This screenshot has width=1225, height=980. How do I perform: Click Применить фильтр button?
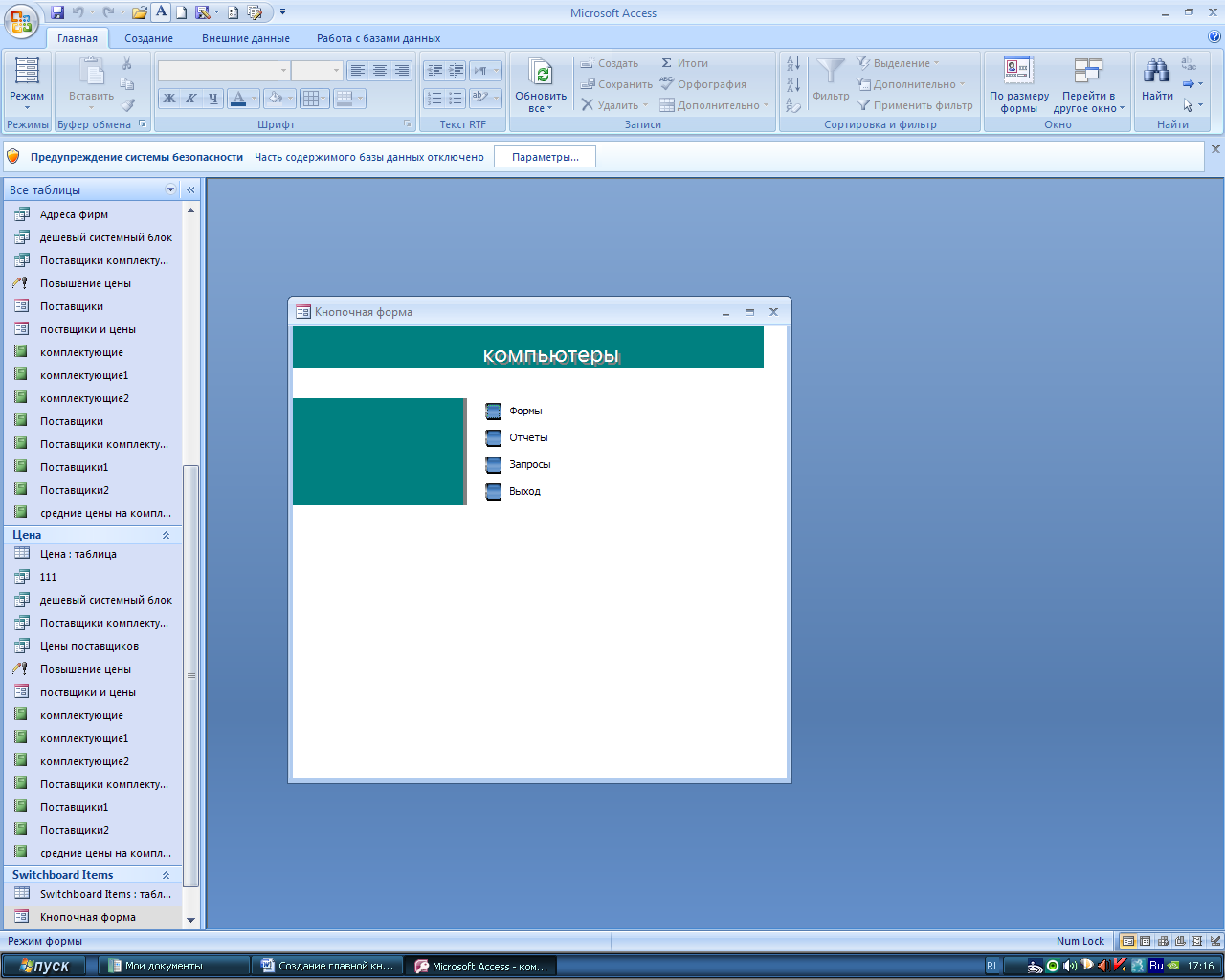(915, 105)
